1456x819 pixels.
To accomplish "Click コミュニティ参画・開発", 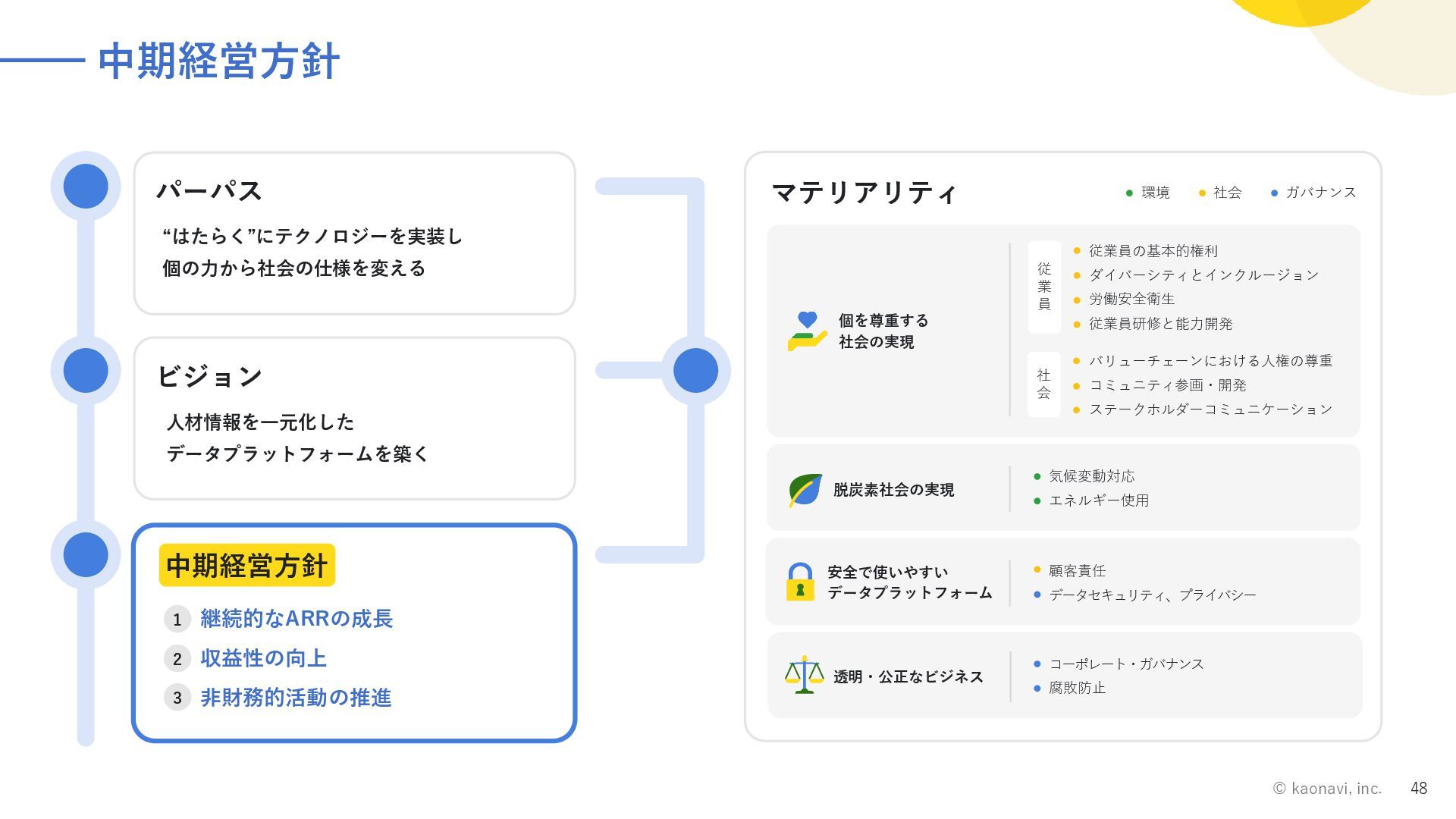I will point(1168,385).
